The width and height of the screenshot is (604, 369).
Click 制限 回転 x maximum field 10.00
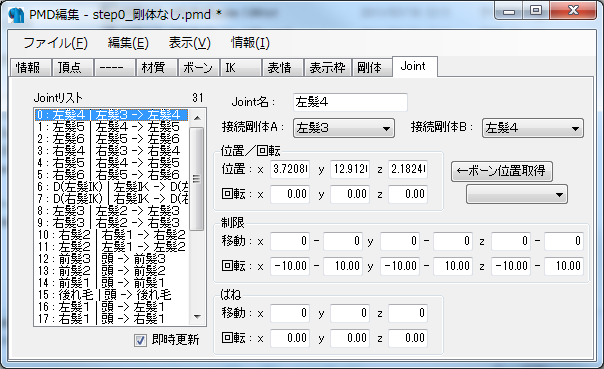coord(343,266)
